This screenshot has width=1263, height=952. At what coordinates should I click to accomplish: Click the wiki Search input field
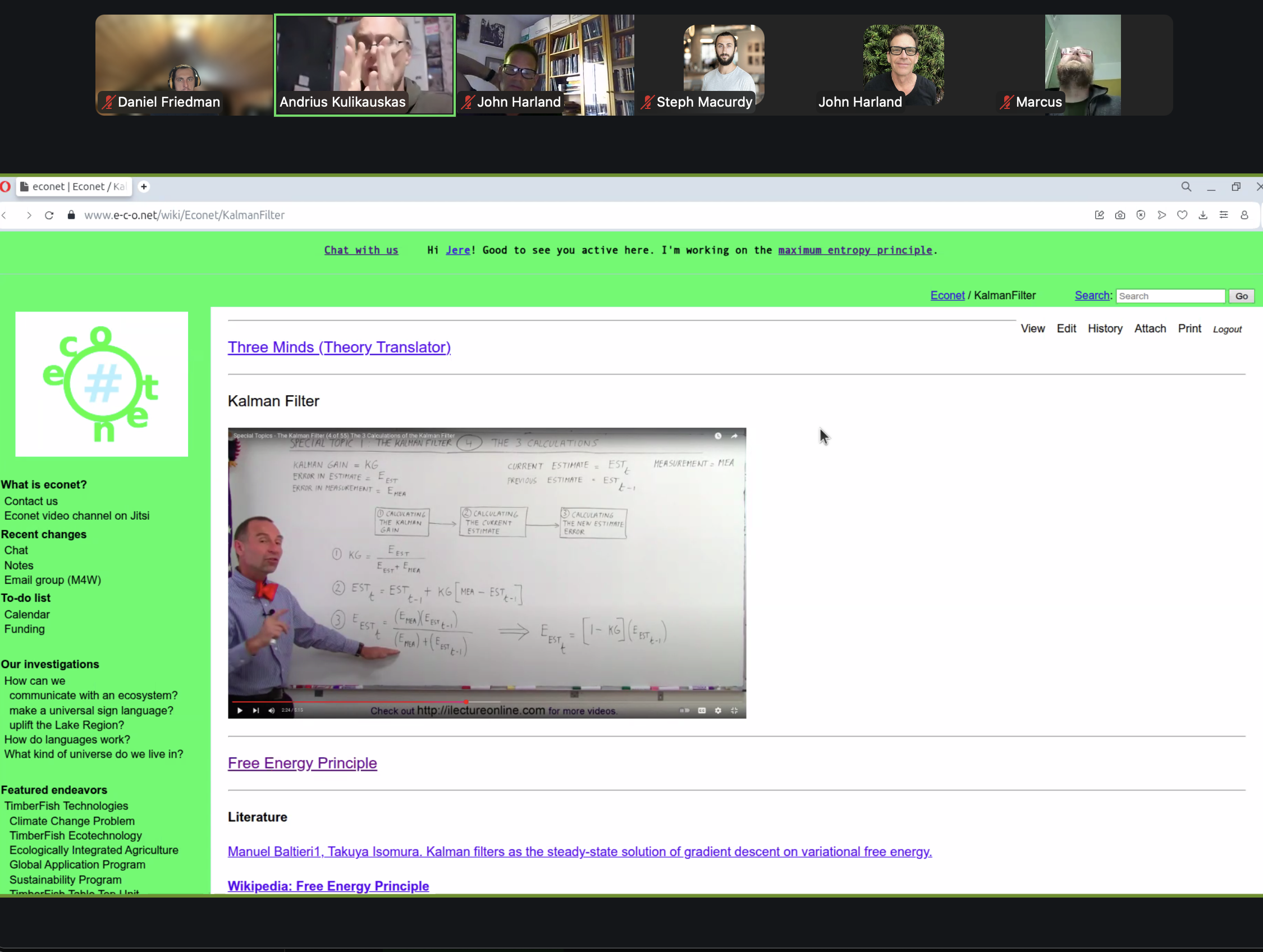(x=1169, y=296)
